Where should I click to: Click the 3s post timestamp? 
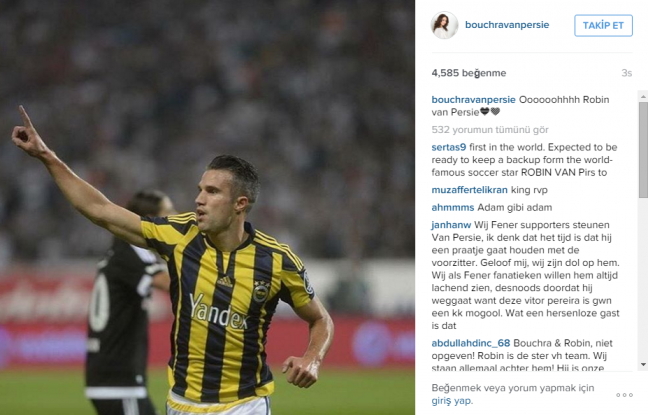[x=627, y=73]
